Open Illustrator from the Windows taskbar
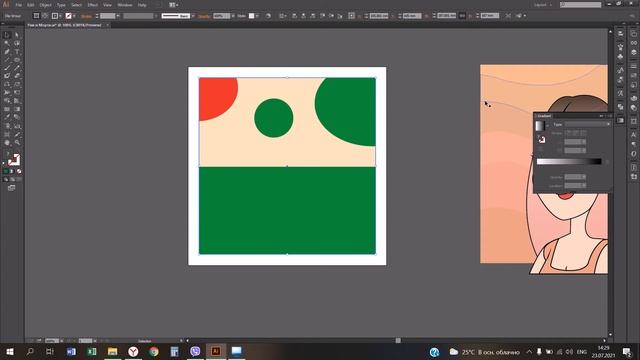 pos(216,351)
